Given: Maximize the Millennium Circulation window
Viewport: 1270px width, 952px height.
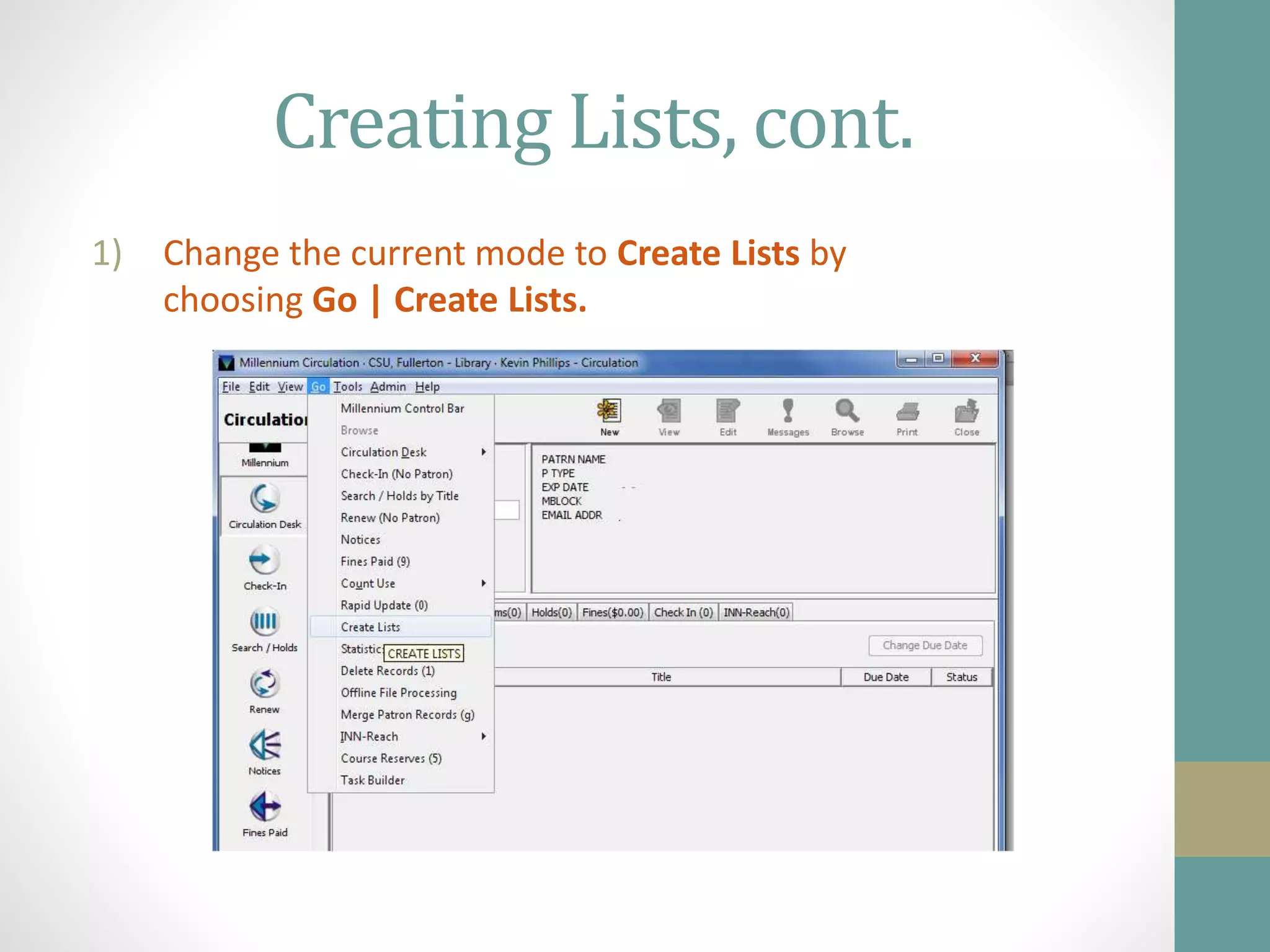Looking at the screenshot, I should point(938,359).
